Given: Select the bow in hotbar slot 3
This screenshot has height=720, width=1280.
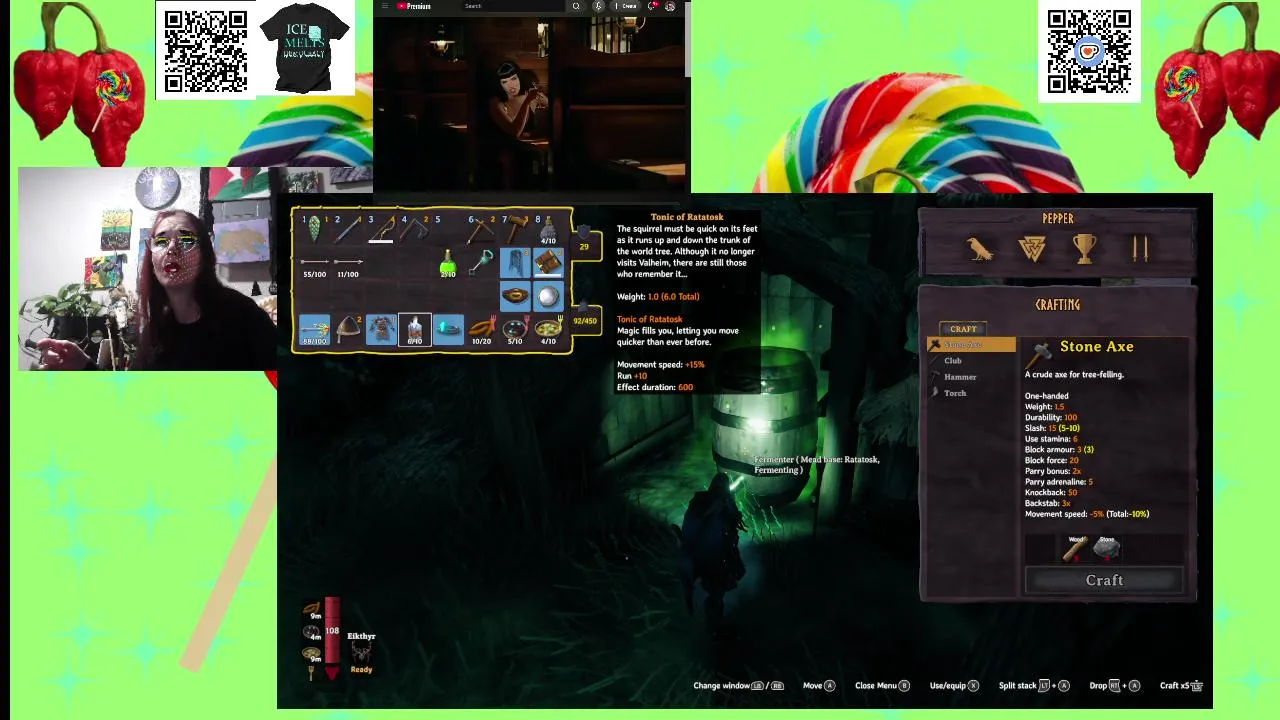Looking at the screenshot, I should (x=381, y=229).
